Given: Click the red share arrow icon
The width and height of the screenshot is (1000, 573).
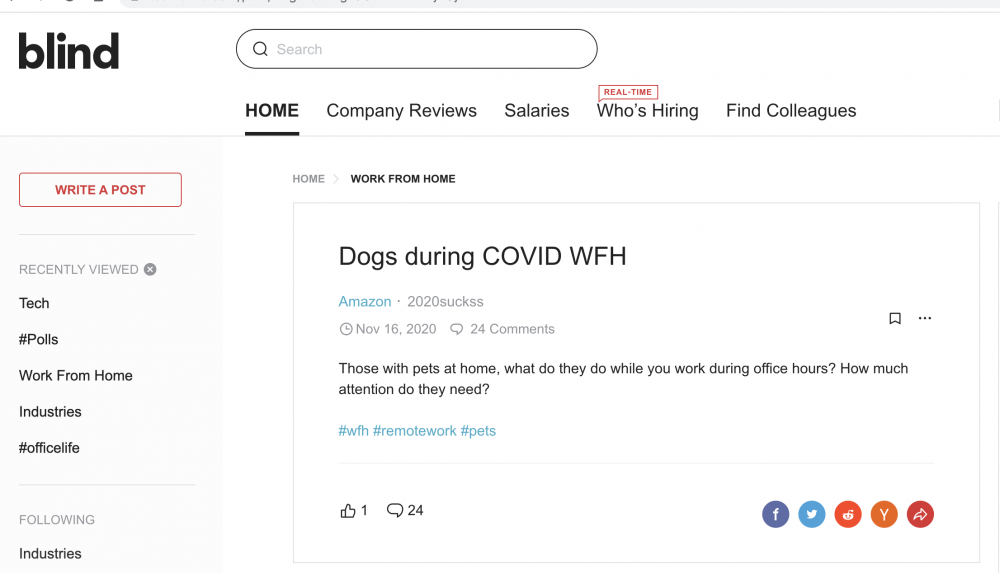Looking at the screenshot, I should 920,514.
